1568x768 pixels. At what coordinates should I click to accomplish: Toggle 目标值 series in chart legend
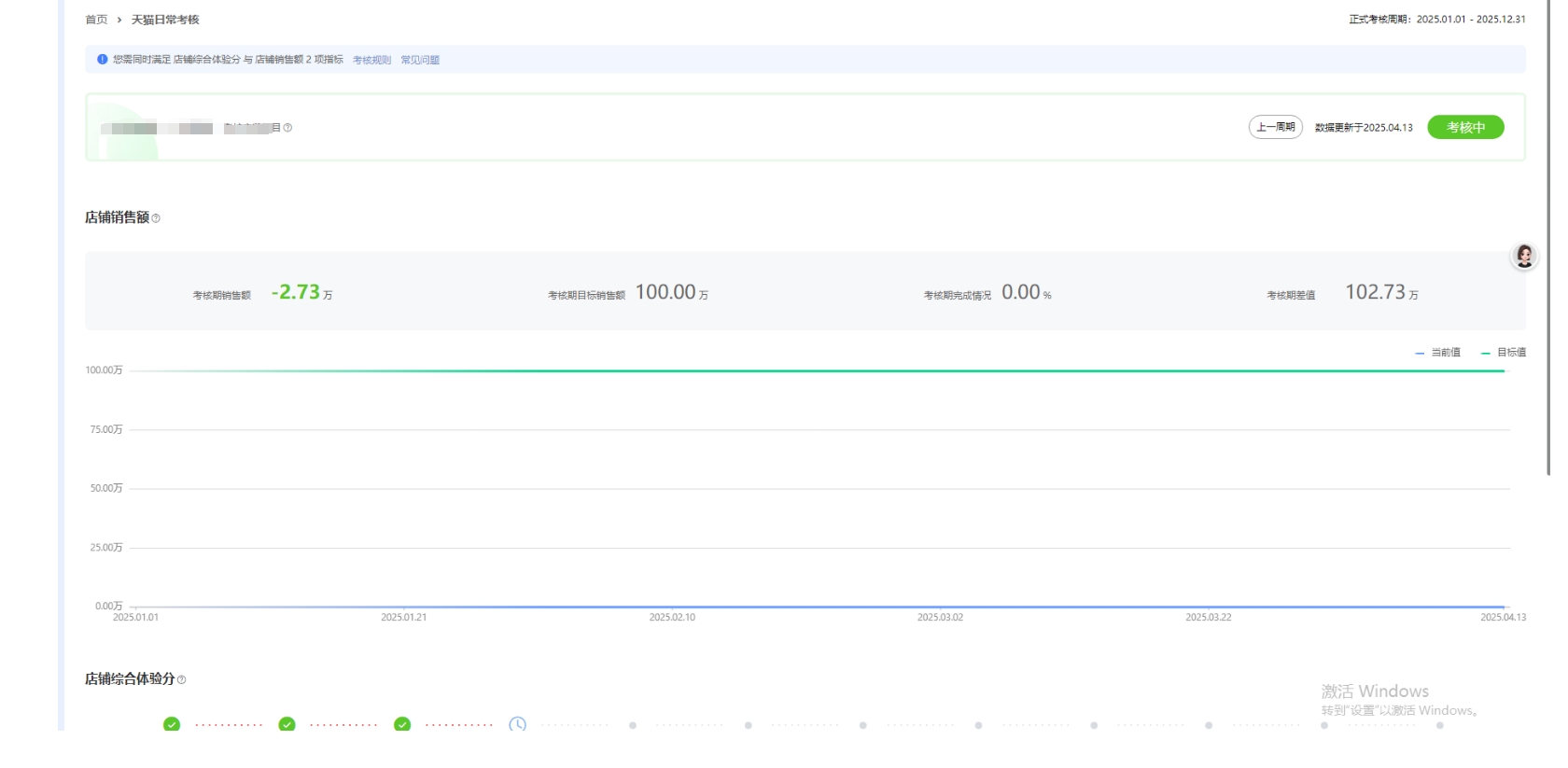coord(1504,353)
